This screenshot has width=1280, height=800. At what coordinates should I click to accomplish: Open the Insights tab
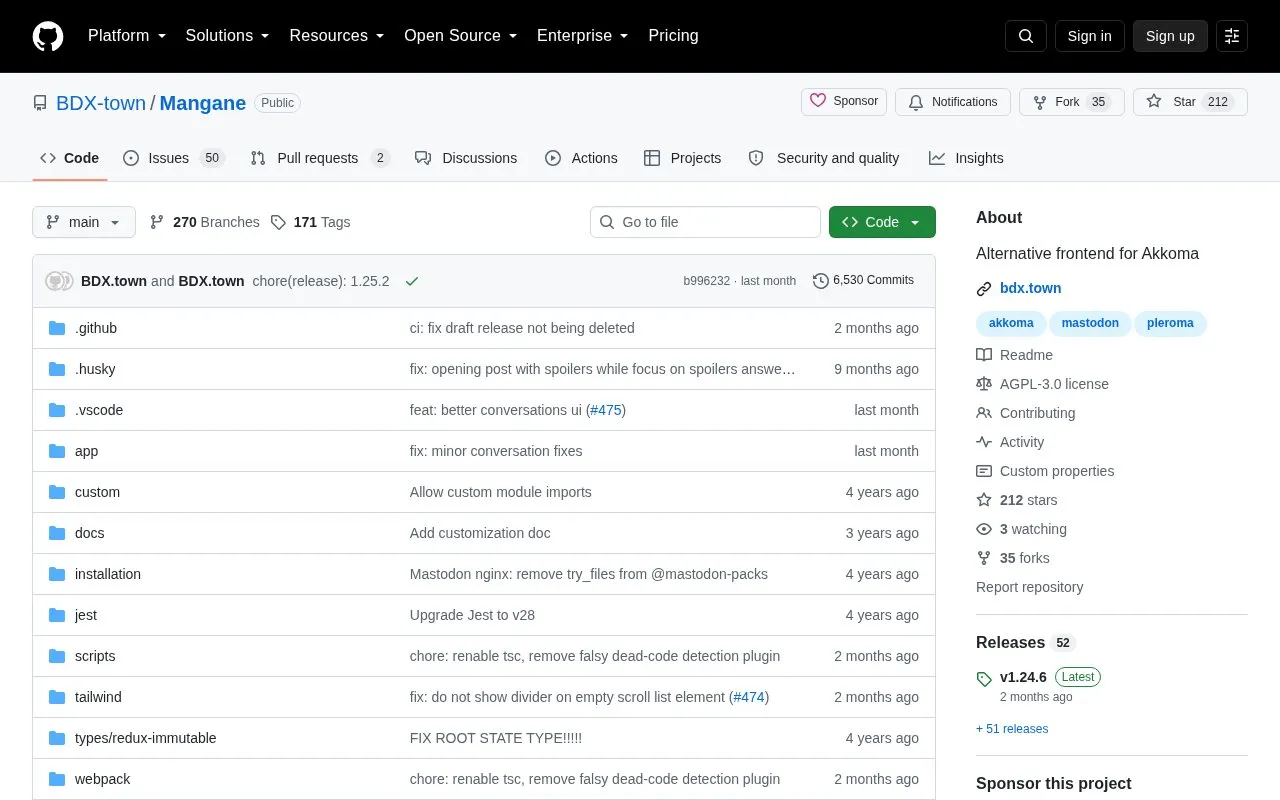966,158
